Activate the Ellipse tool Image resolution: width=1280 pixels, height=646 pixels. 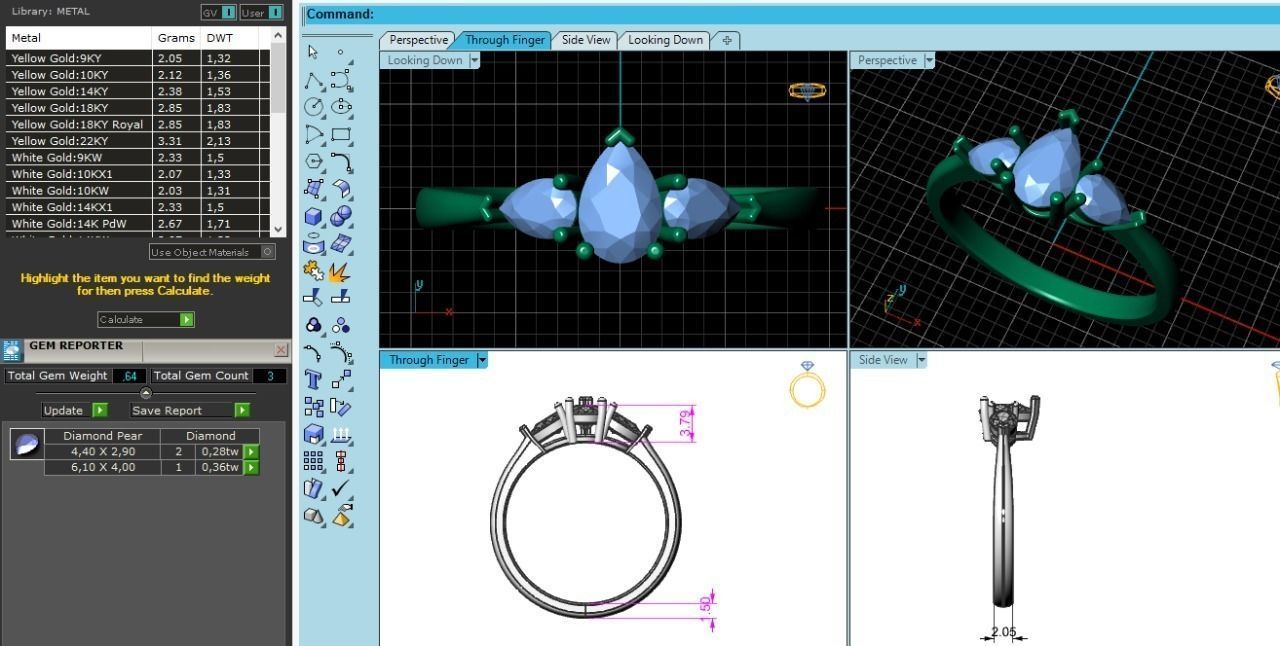coord(341,107)
